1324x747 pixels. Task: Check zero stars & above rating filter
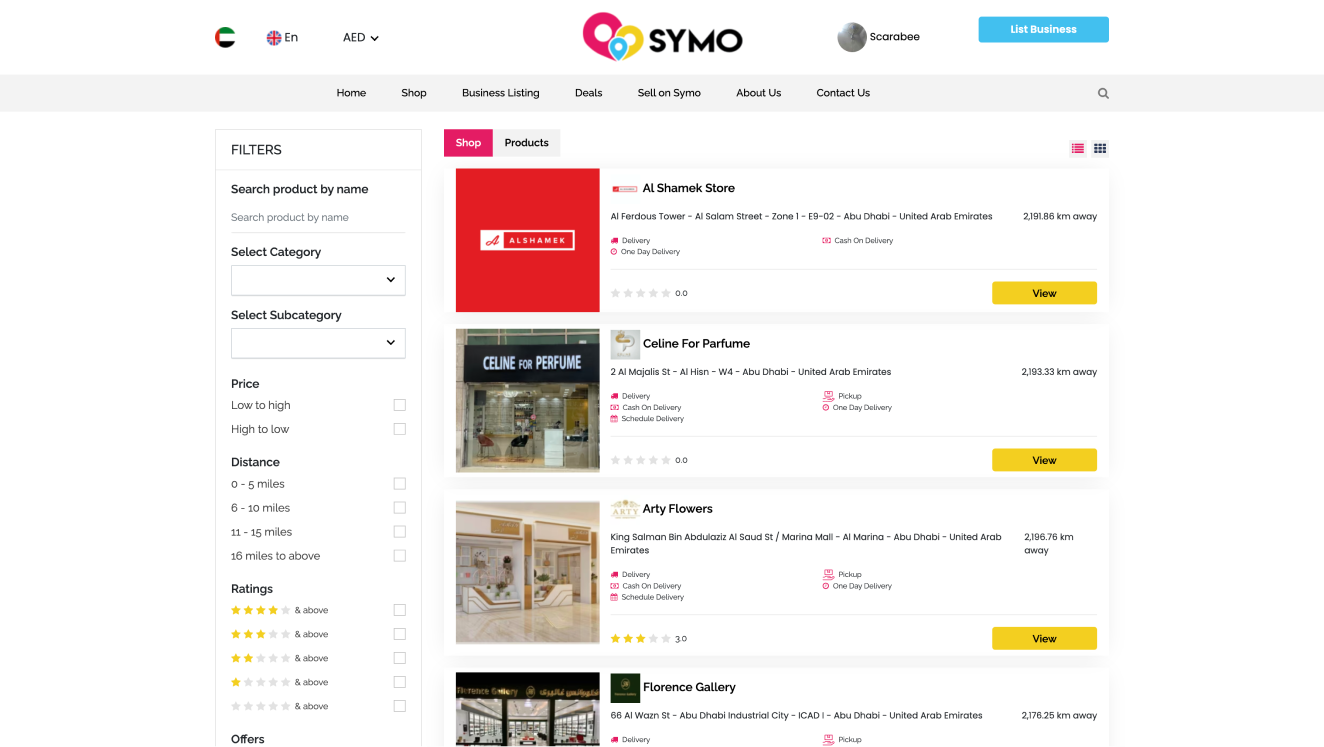tap(400, 706)
